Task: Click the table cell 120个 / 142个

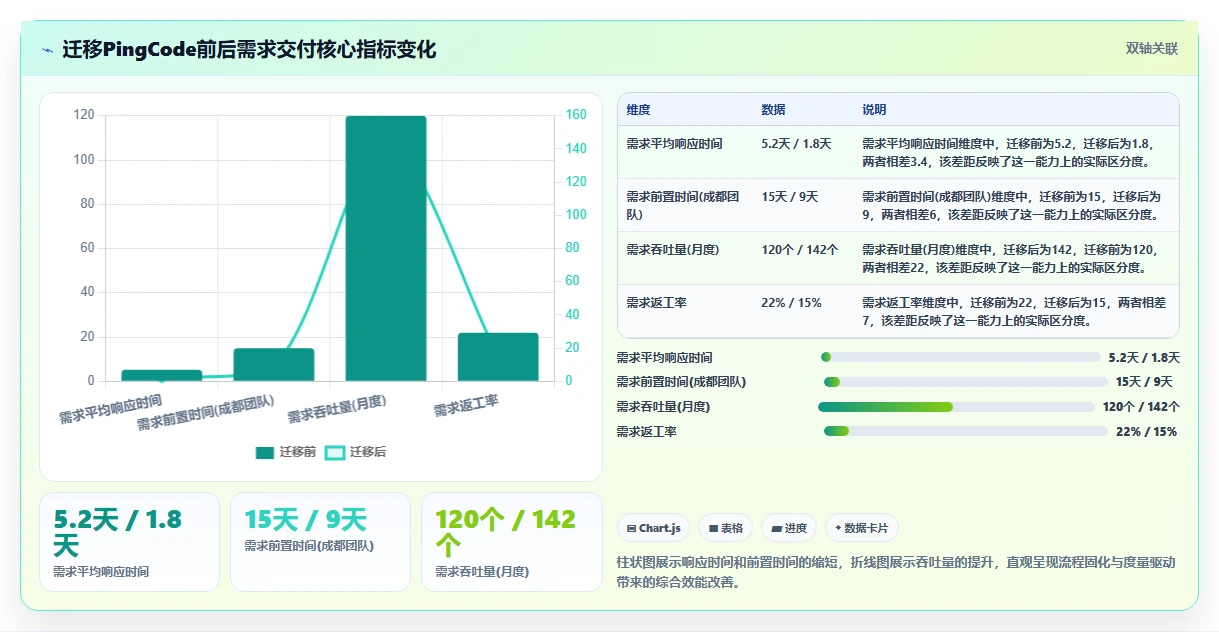Action: point(800,250)
